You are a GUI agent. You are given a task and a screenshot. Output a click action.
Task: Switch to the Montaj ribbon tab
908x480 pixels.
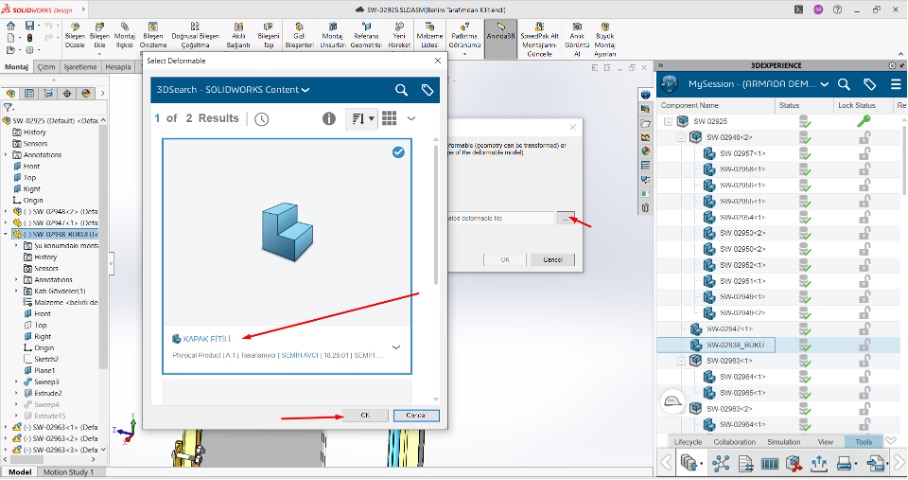click(x=17, y=67)
